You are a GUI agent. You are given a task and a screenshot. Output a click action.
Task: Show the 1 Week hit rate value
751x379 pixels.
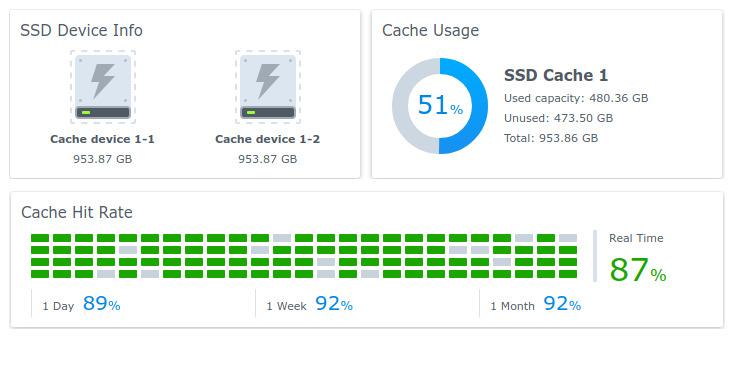[334, 304]
